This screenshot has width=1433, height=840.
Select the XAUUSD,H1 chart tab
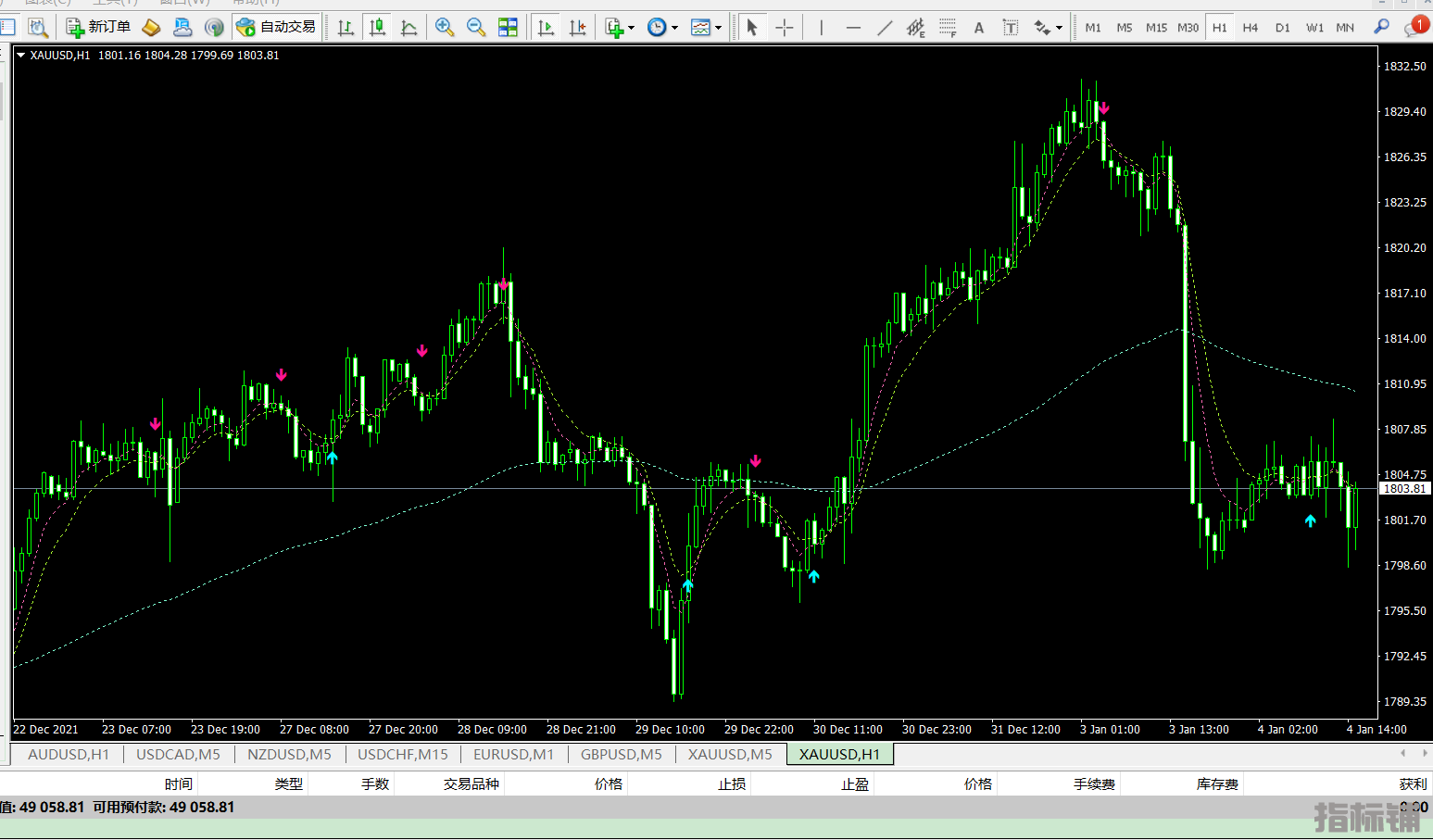839,754
